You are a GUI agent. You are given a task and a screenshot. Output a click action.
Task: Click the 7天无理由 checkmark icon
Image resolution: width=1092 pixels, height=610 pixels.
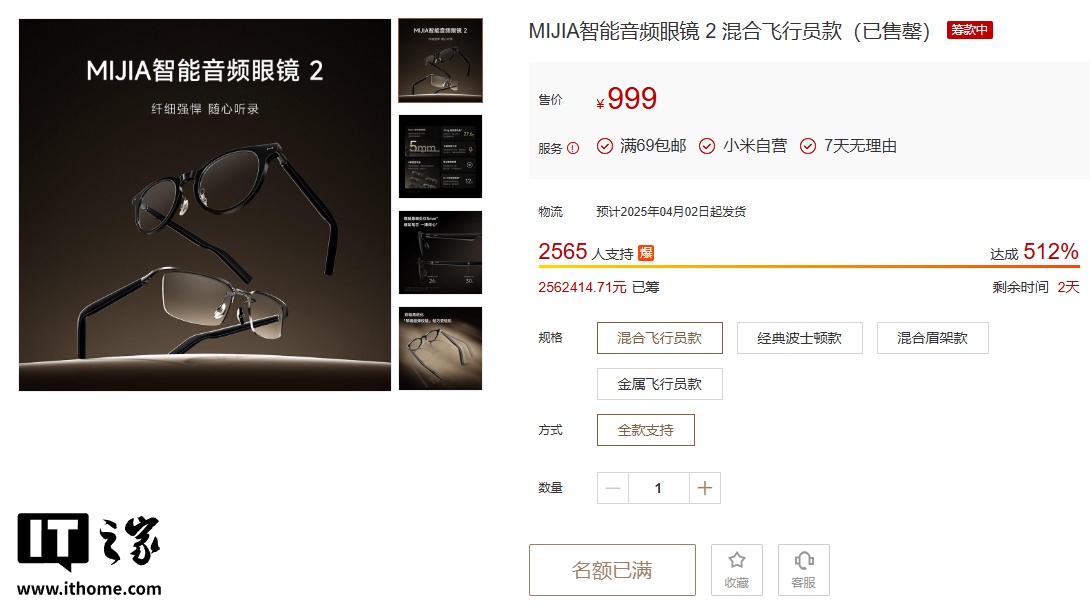[x=808, y=146]
